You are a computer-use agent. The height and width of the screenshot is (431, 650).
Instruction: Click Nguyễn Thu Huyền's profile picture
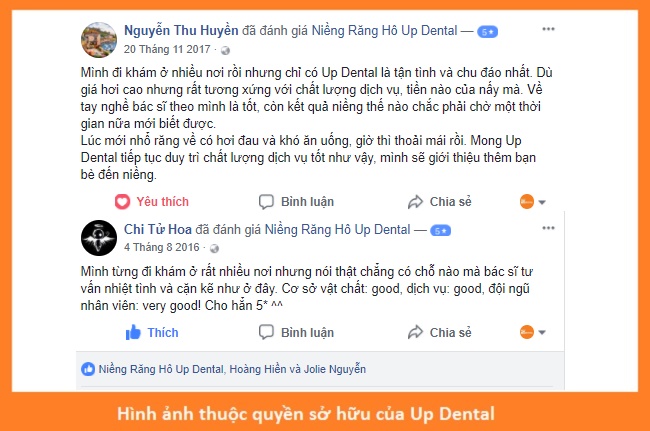tap(99, 40)
